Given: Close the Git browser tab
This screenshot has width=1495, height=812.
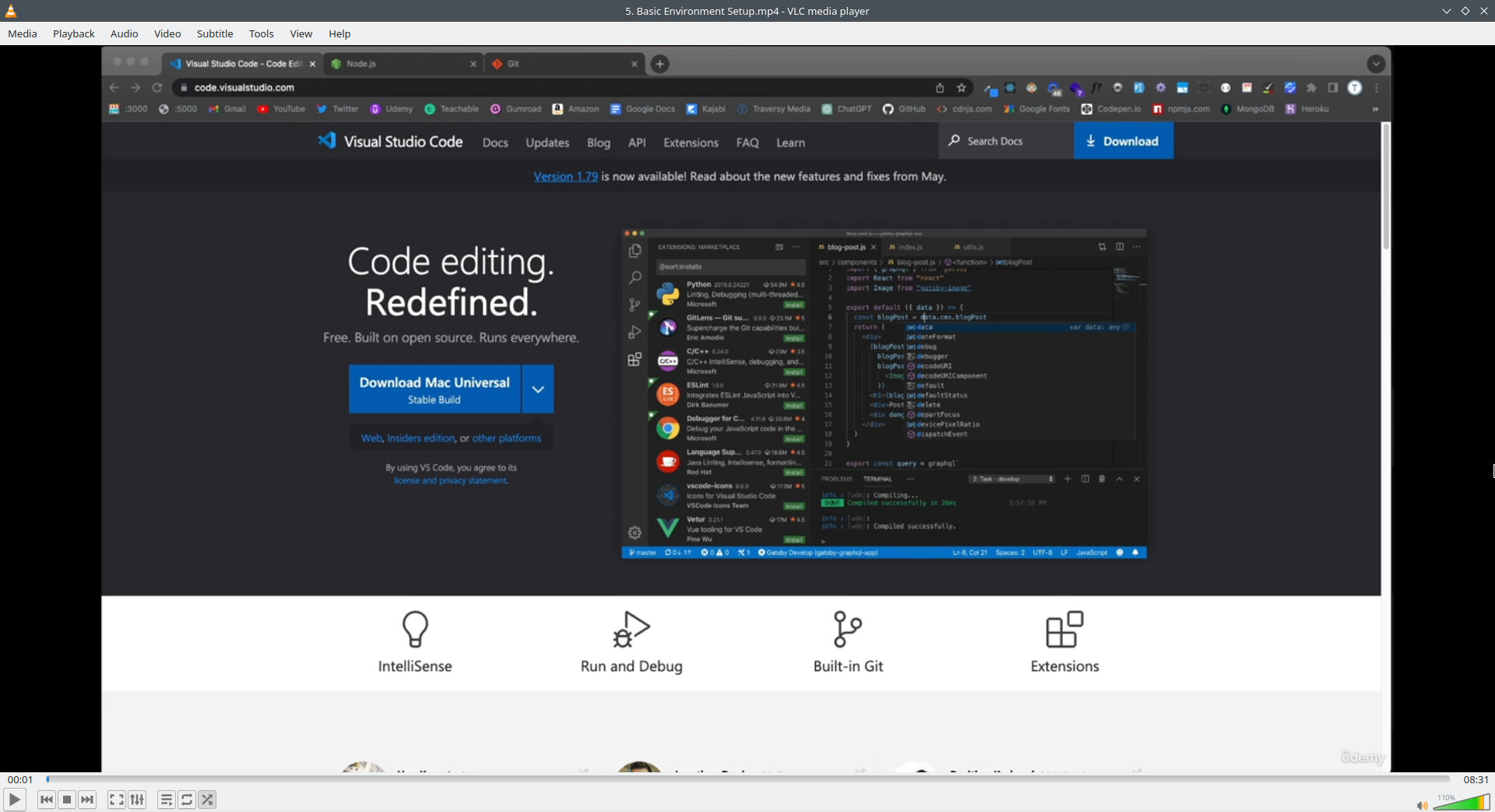Looking at the screenshot, I should click(634, 64).
